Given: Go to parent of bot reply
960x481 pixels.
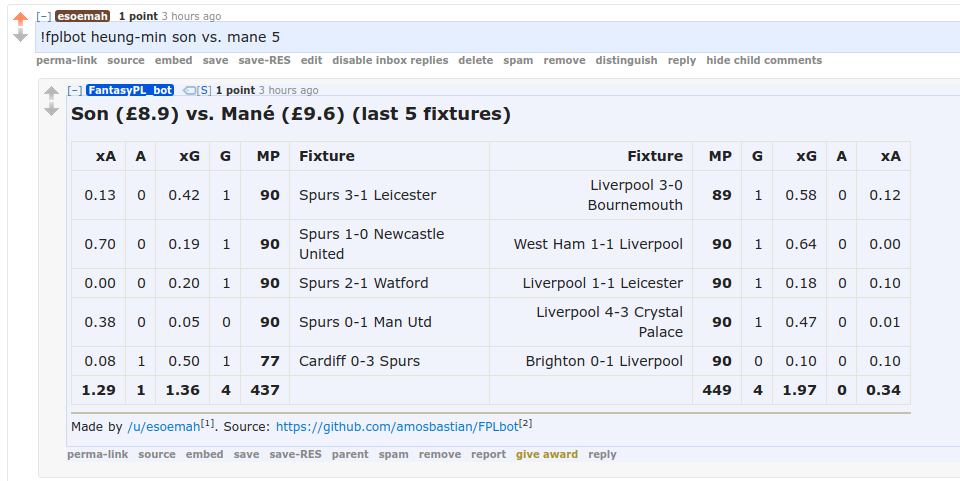Looking at the screenshot, I should click(350, 454).
